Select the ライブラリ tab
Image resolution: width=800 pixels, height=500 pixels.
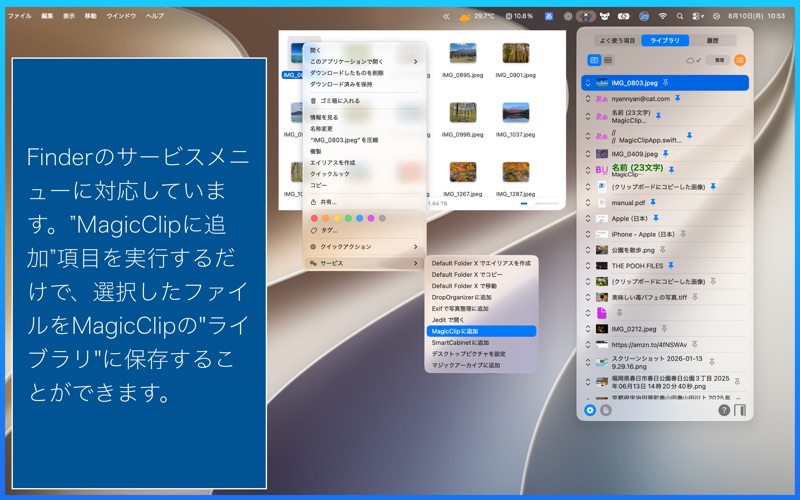[665, 40]
